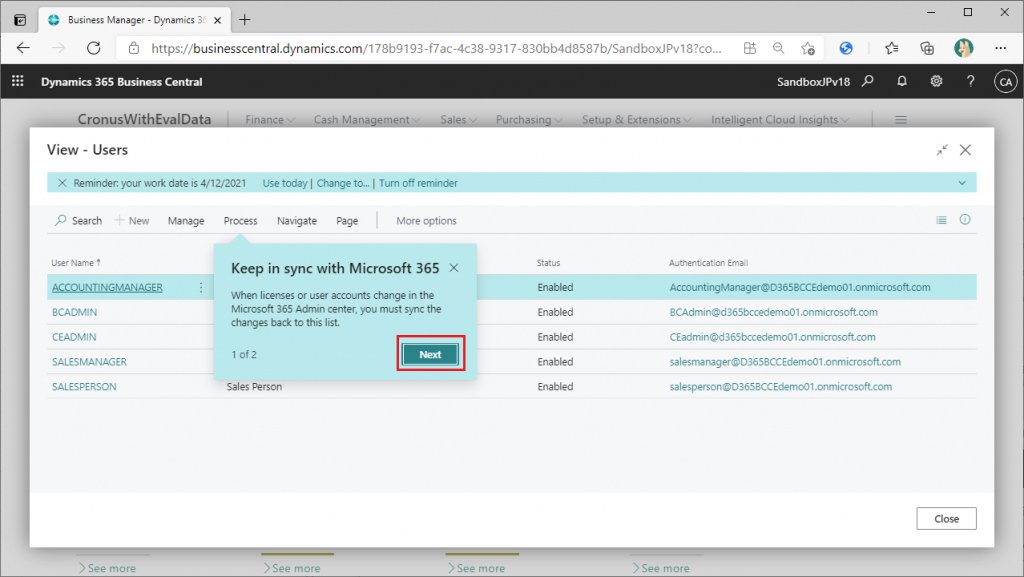Image resolution: width=1024 pixels, height=577 pixels.
Task: Open the notifications bell
Action: click(902, 81)
